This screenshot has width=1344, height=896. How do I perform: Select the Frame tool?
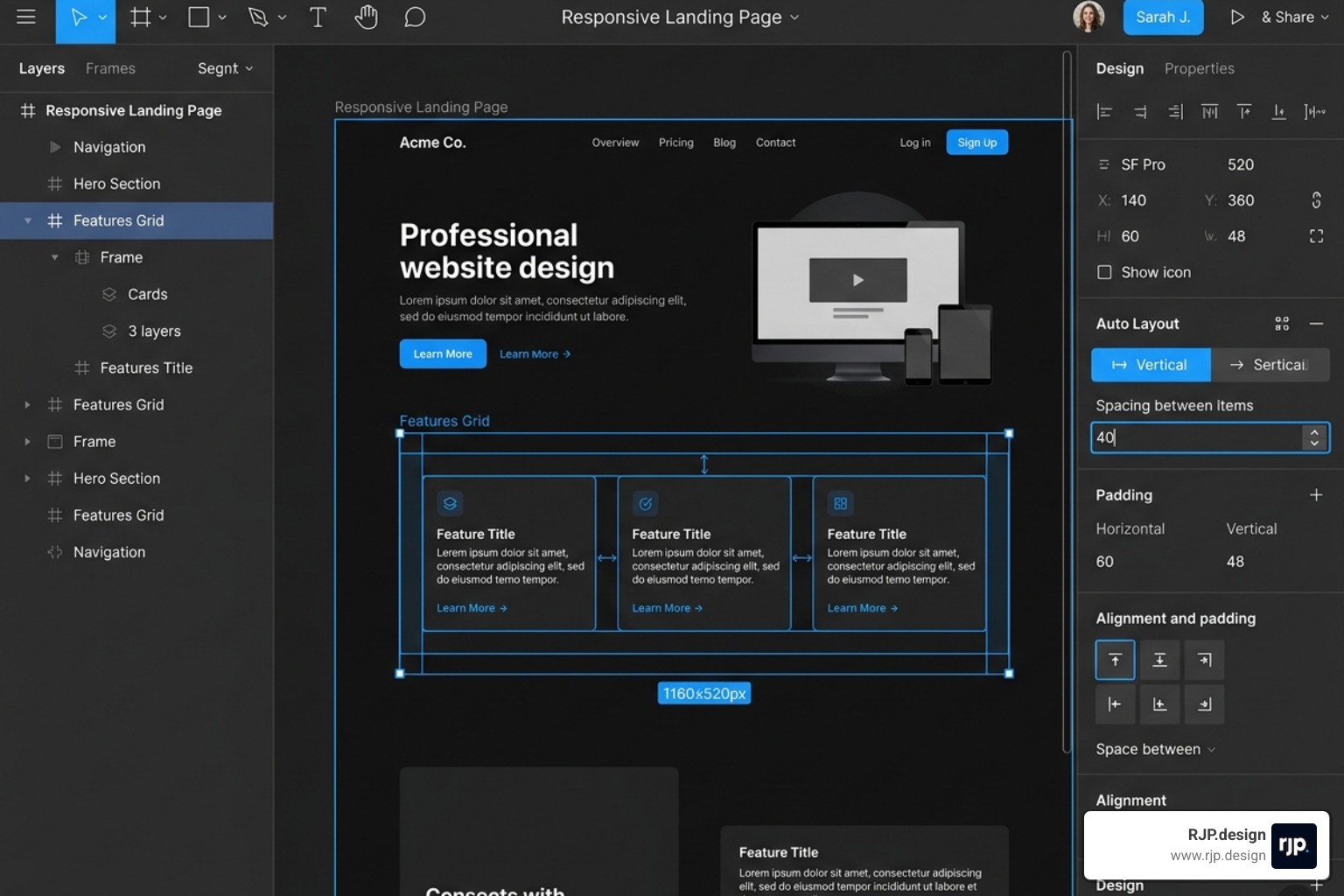click(140, 17)
